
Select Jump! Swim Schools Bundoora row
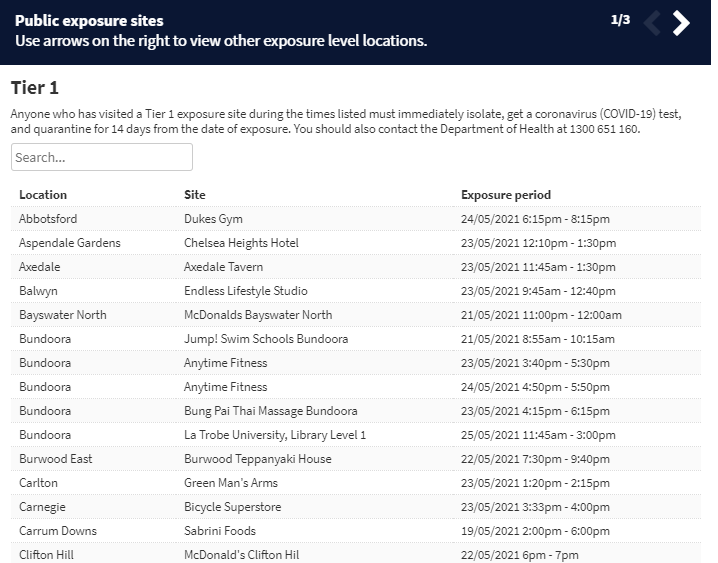tap(356, 339)
